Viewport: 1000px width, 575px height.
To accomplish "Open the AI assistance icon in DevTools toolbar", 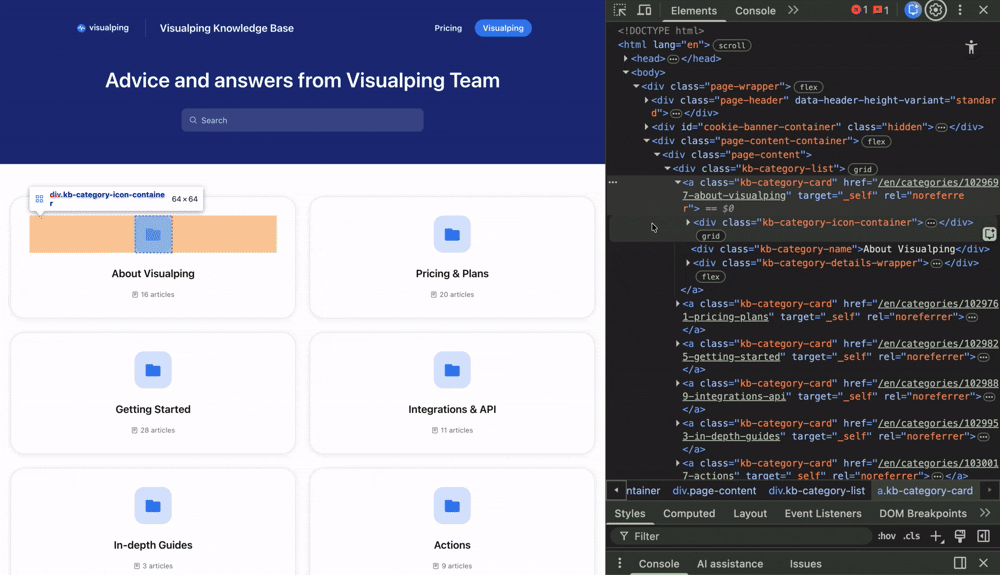I will tap(913, 10).
